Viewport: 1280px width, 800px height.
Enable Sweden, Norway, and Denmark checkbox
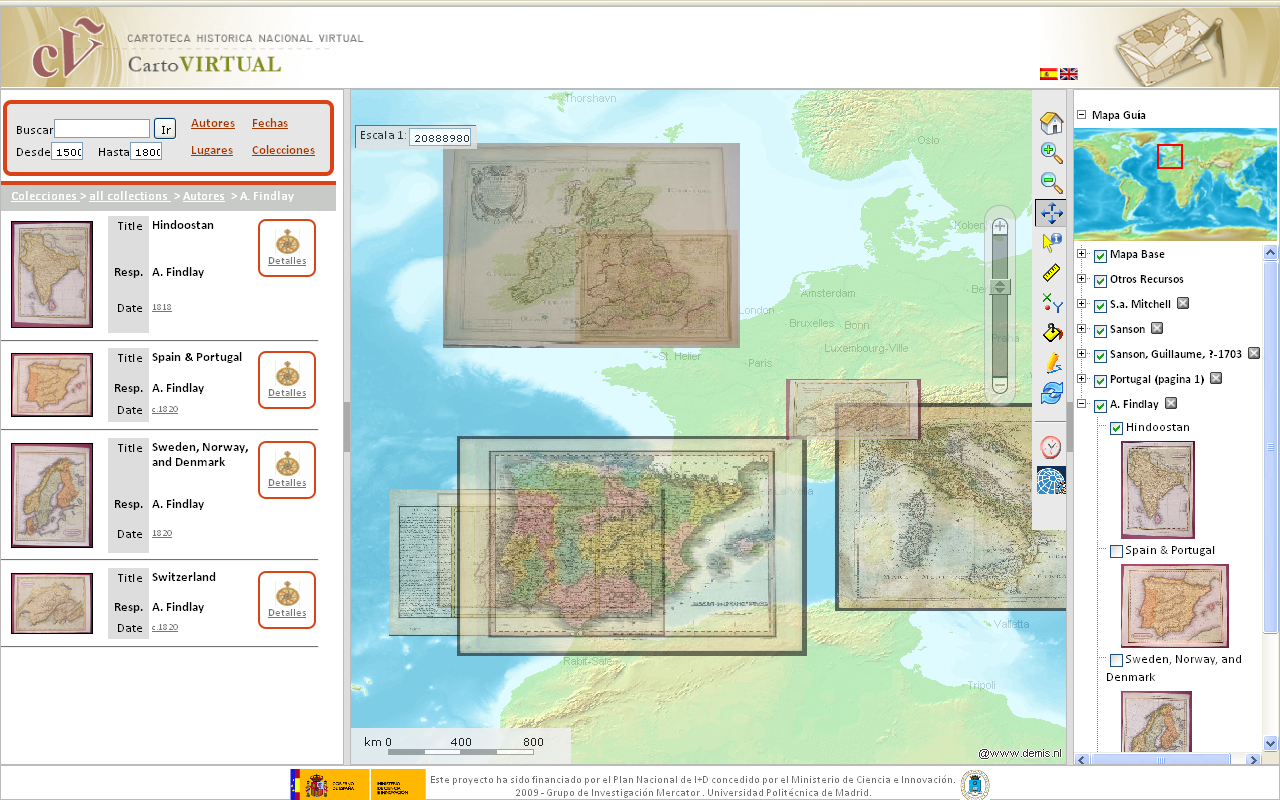[1116, 660]
